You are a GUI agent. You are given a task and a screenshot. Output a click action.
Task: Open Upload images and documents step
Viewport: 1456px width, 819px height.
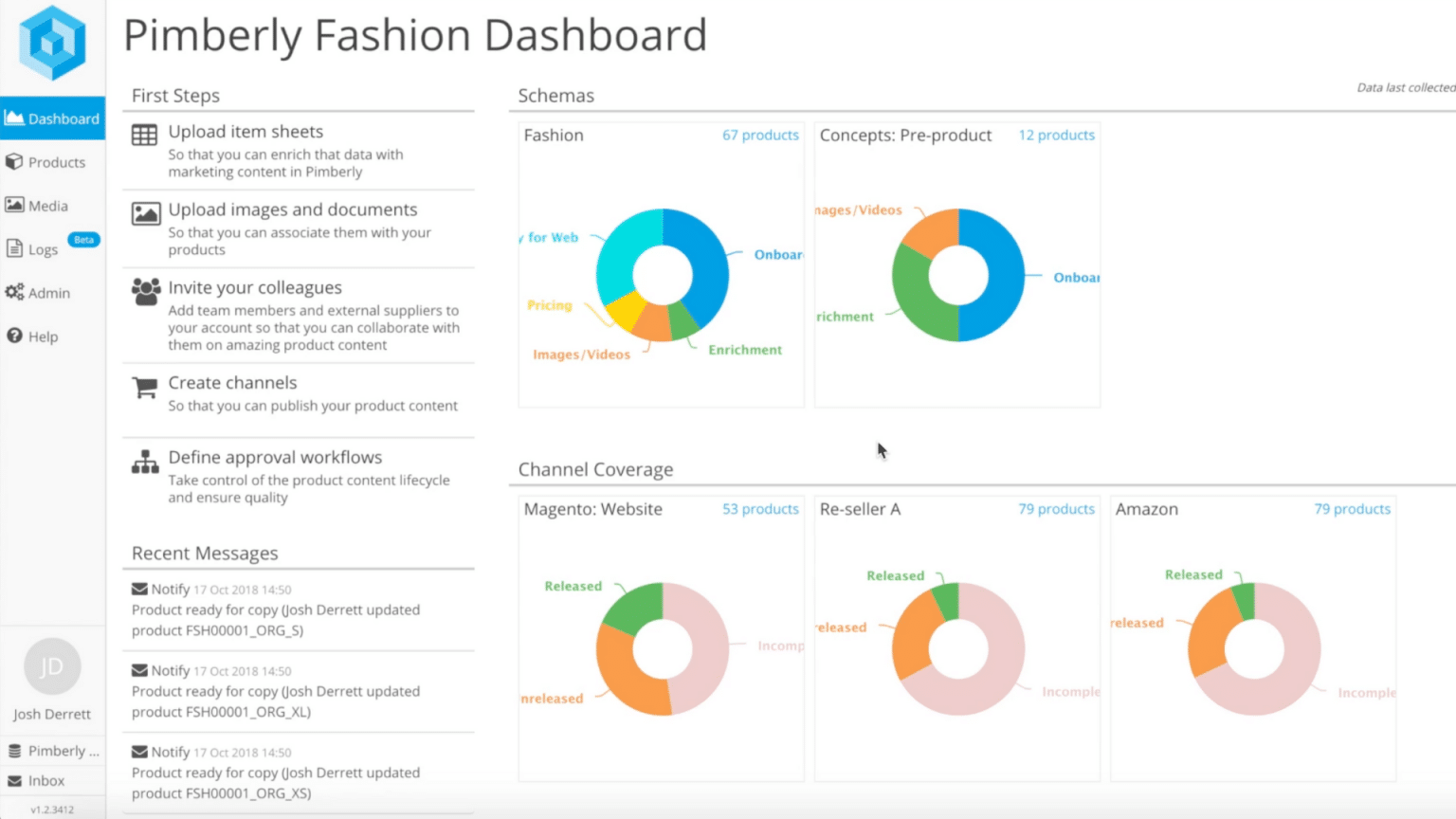coord(299,228)
